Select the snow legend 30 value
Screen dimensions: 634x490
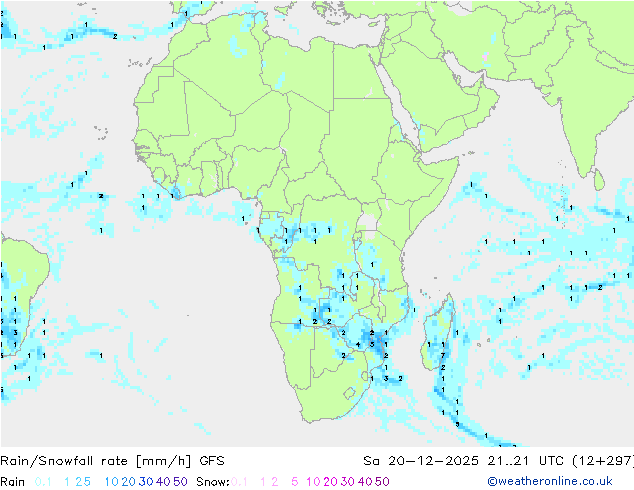[348, 482]
